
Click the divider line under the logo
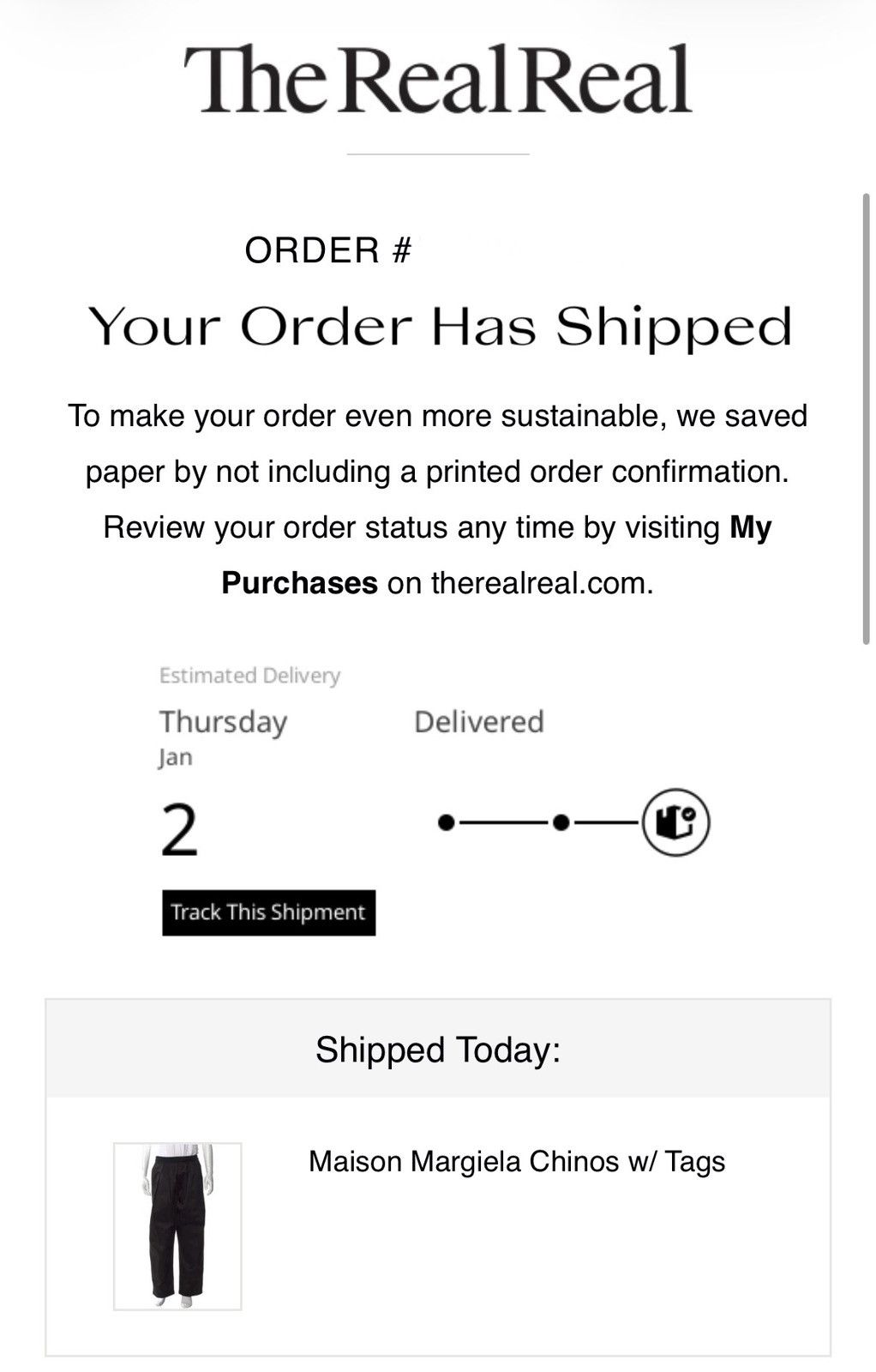pos(438,154)
